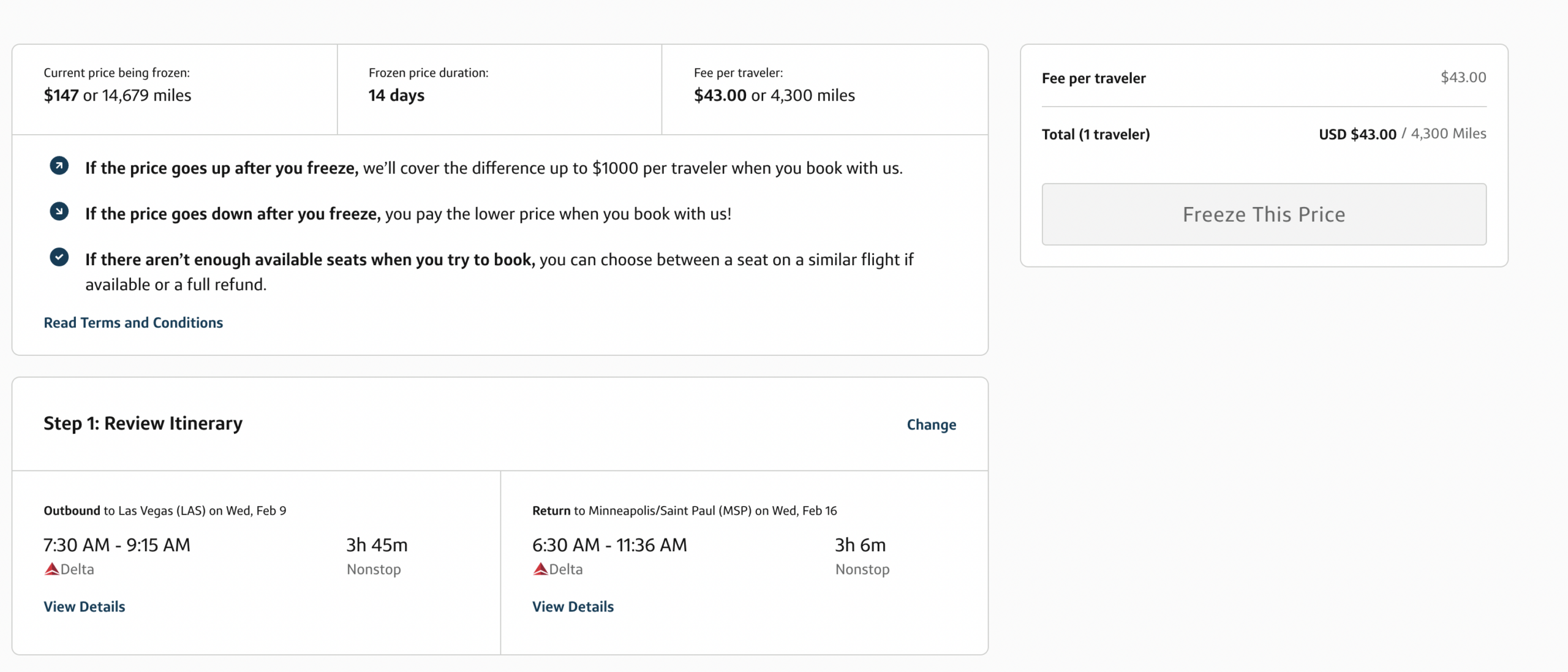Viewport: 1568px width, 672px height.
Task: Click the Total (1 traveler) row
Action: tap(1096, 134)
